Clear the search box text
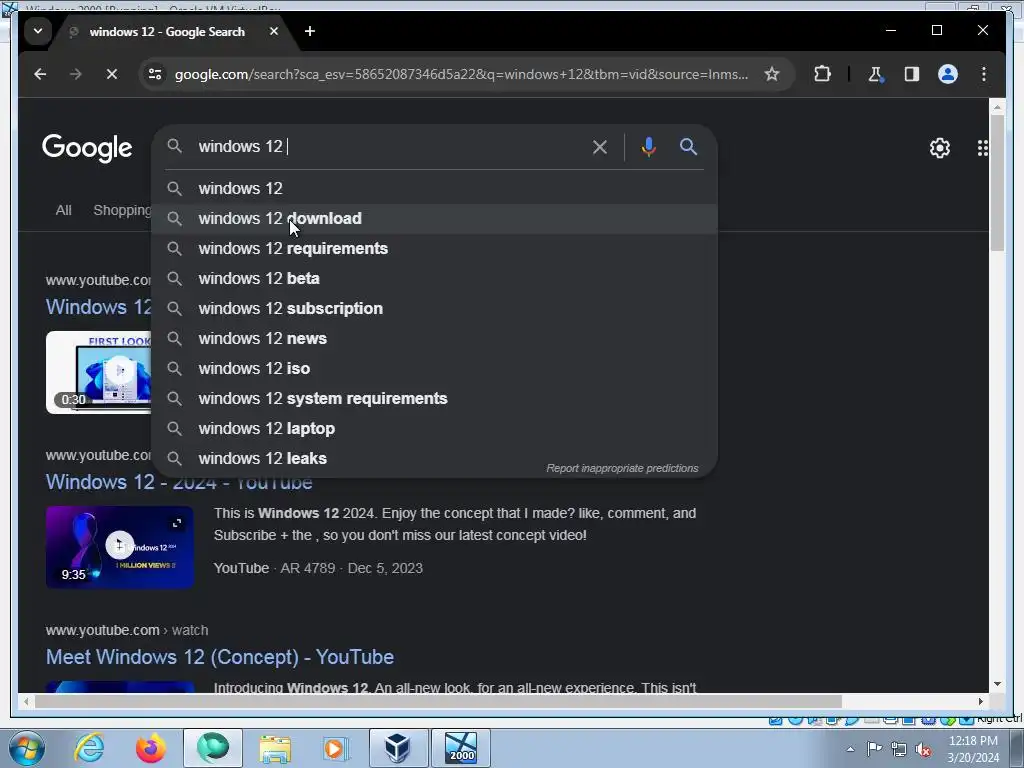Image resolution: width=1024 pixels, height=768 pixels. pos(600,147)
